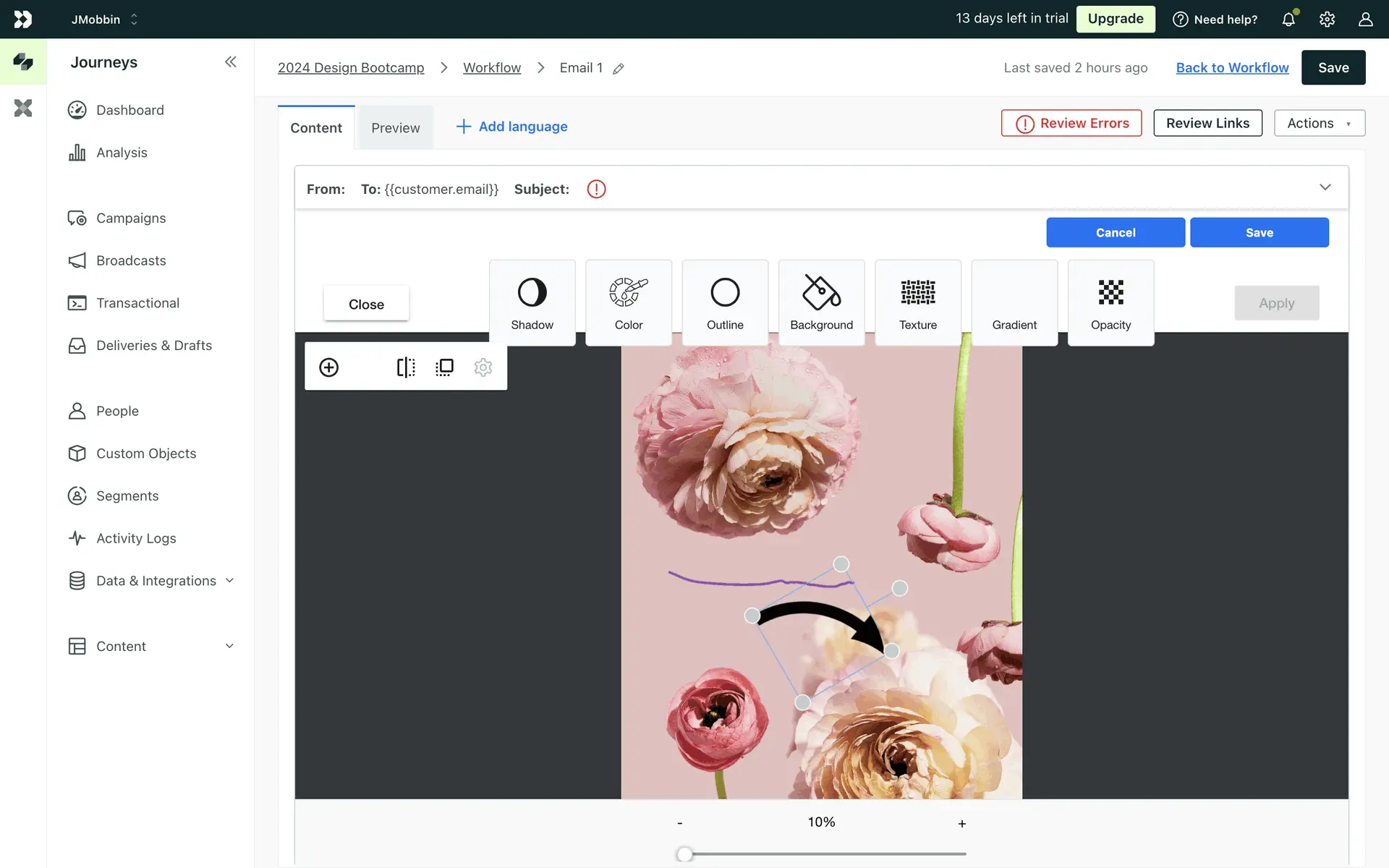Screen dimensions: 1389x868
Task: Switch to the Preview tab
Action: click(x=395, y=128)
